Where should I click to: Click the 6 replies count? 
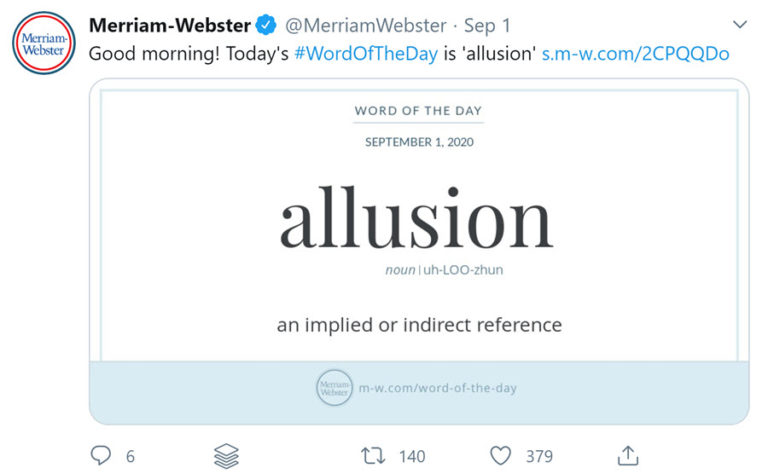(130, 456)
